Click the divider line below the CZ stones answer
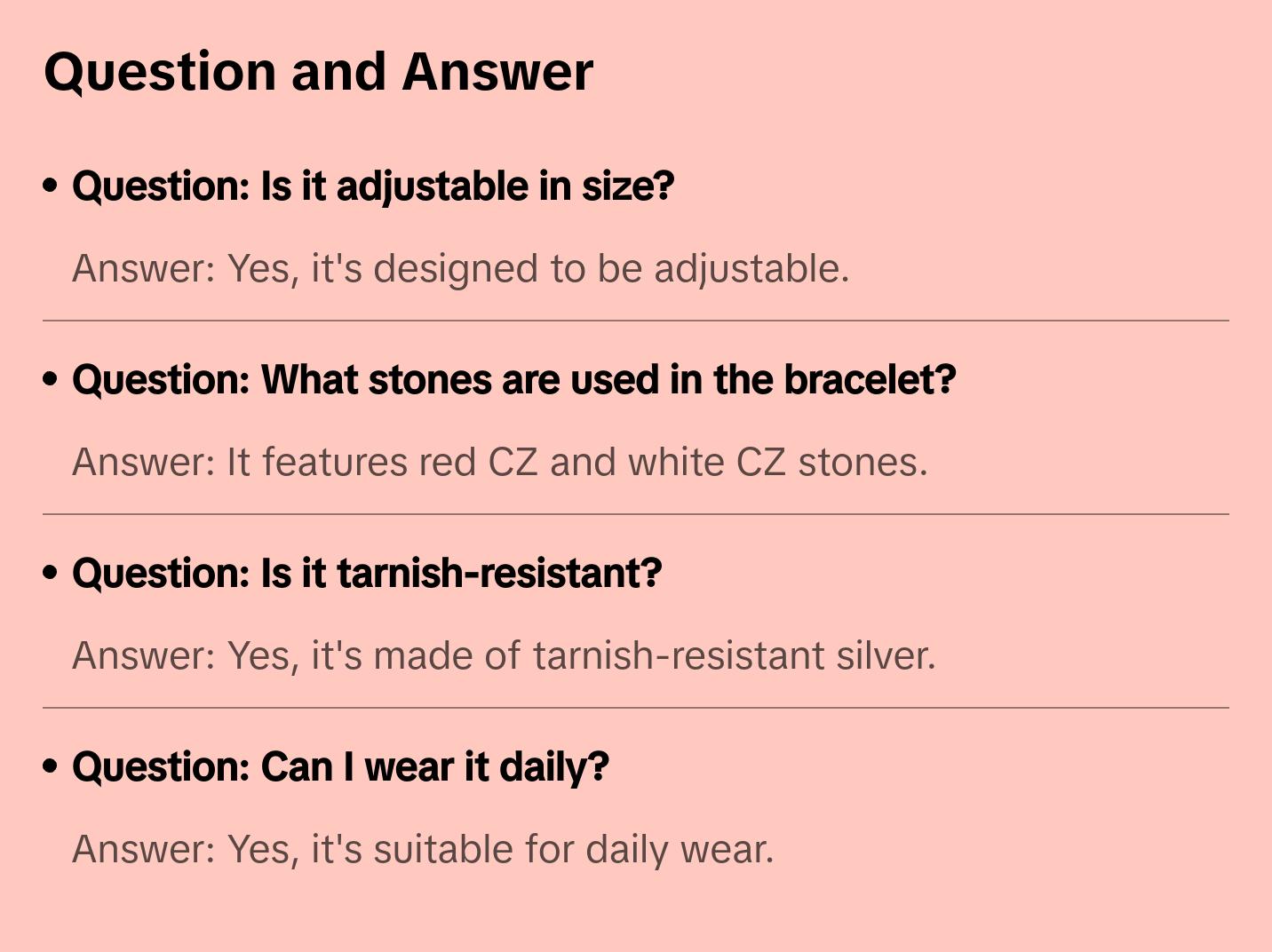The width and height of the screenshot is (1272, 952). tap(636, 514)
